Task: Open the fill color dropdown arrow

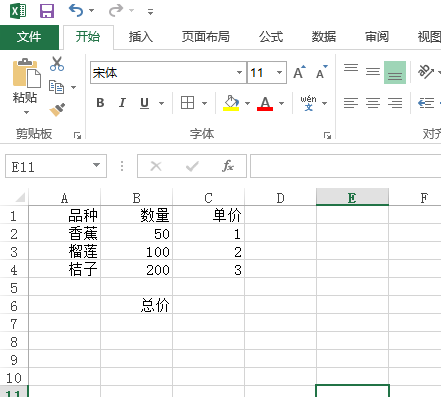Action: tap(247, 103)
